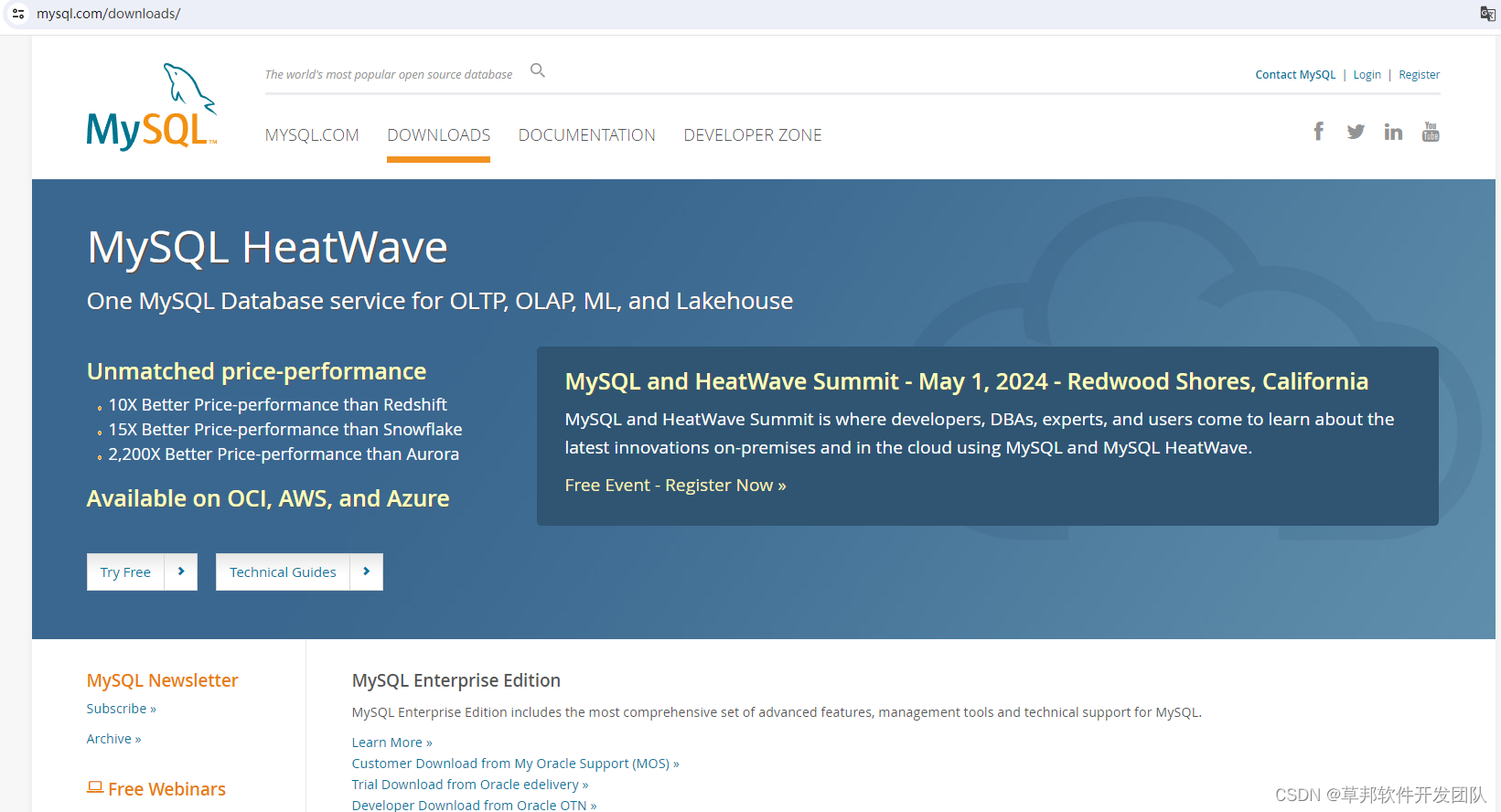Open the Free Webinars link
The width and height of the screenshot is (1501, 812).
click(x=166, y=789)
